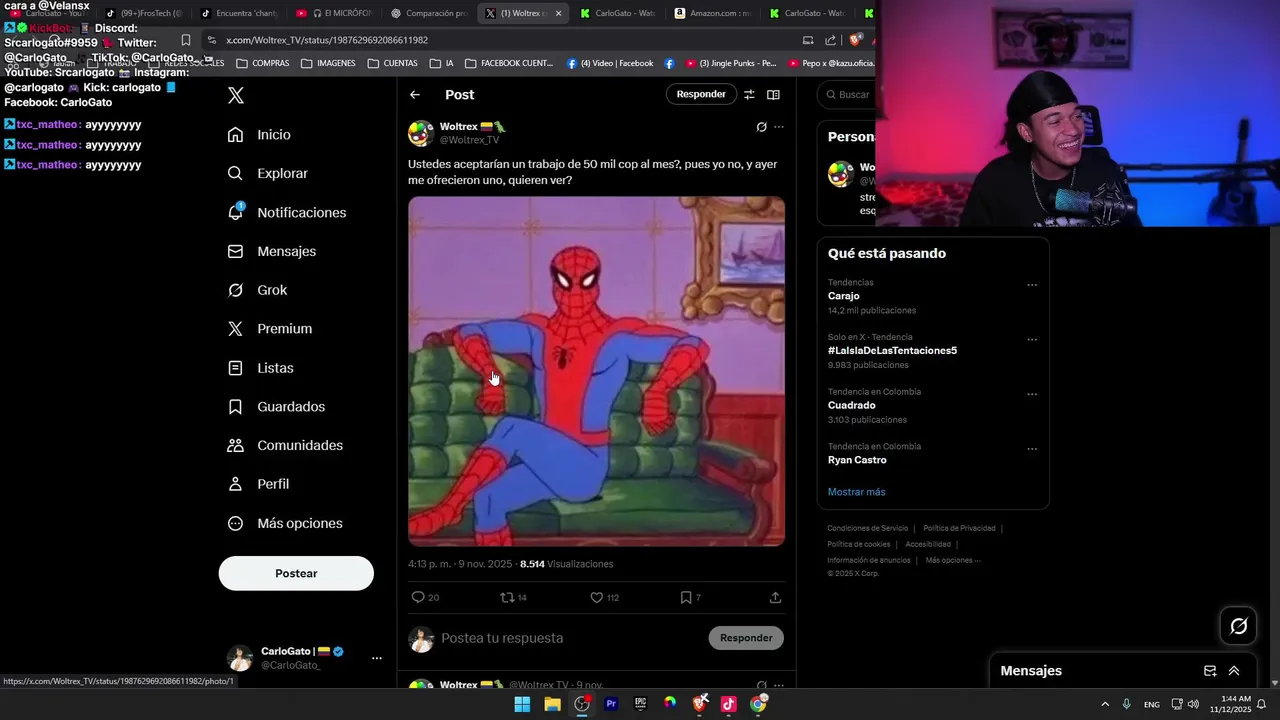
Task: Open the reply sort filter icon
Action: tap(749, 95)
